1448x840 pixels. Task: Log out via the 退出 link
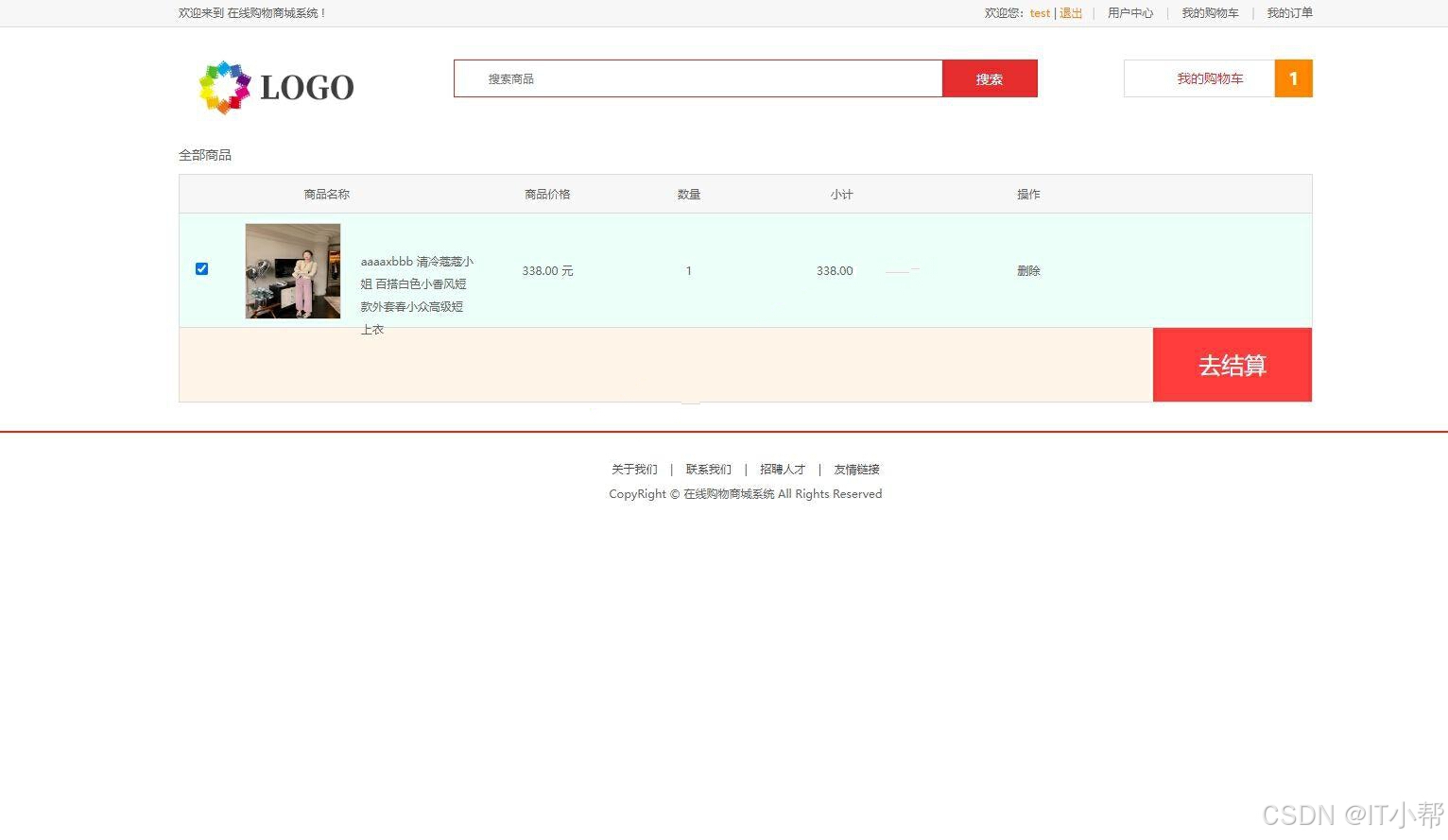[x=1071, y=13]
